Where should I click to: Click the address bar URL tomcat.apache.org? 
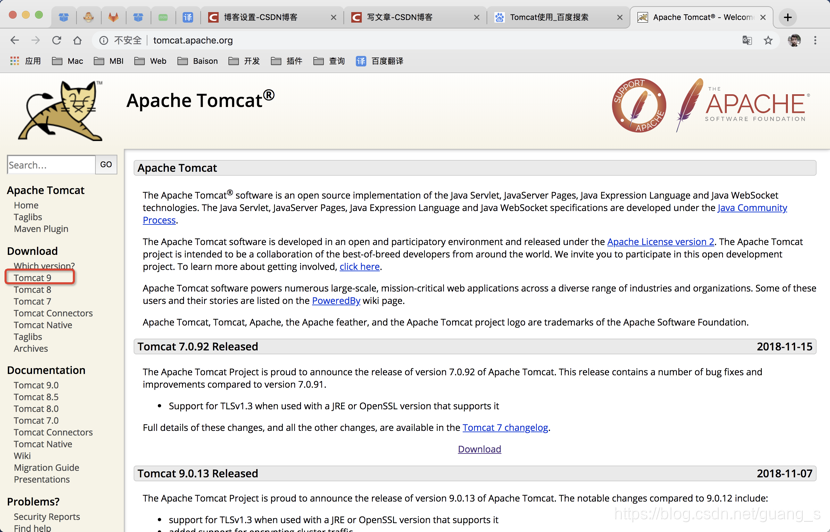pyautogui.click(x=193, y=40)
